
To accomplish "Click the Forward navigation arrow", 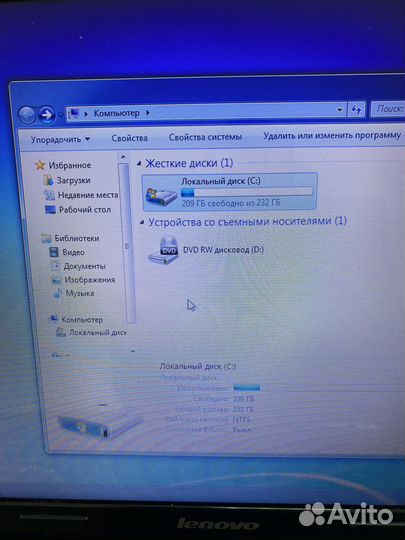I will tap(46, 115).
